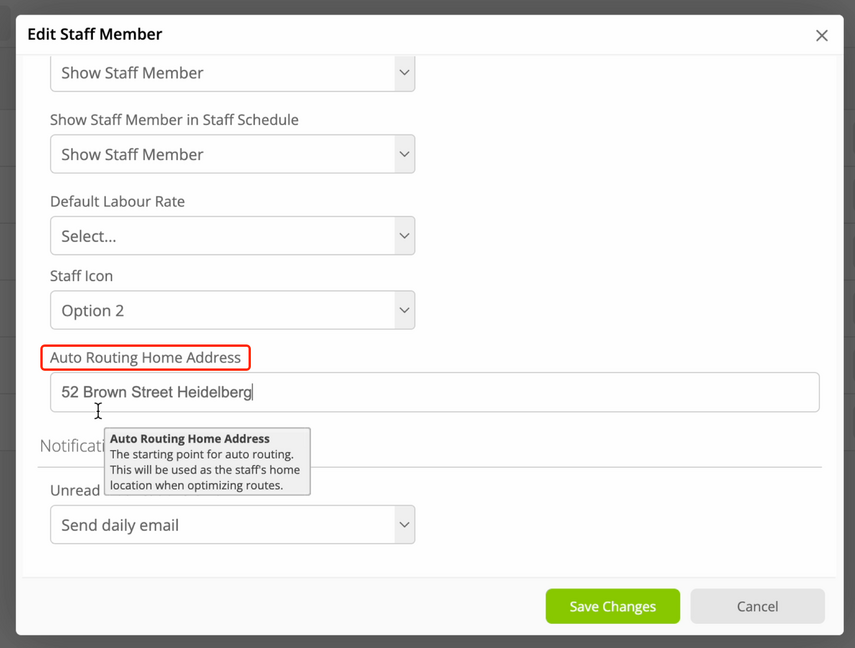The height and width of the screenshot is (648, 855).
Task: Cancel editing the staff member
Action: [x=757, y=606]
